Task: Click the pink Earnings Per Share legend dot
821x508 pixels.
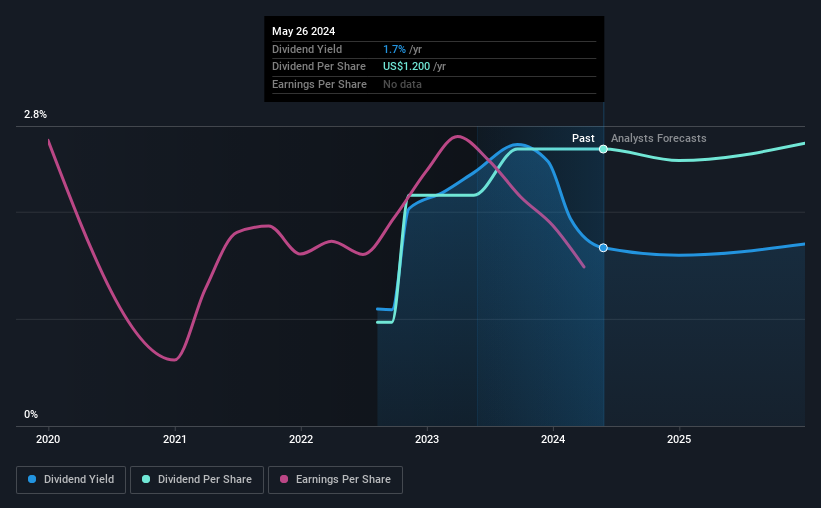Action: pyautogui.click(x=284, y=479)
